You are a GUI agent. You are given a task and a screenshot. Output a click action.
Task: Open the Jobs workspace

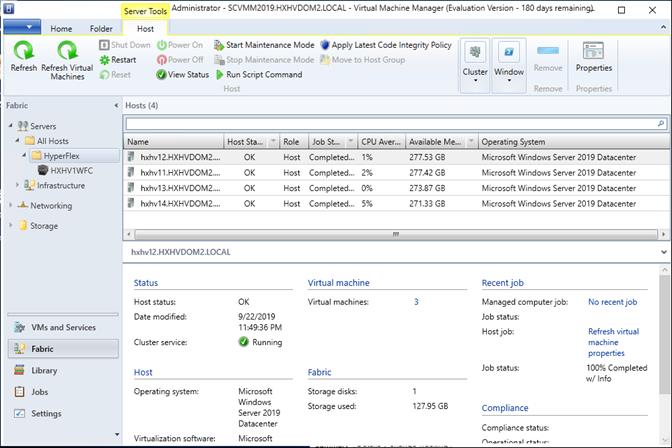coord(63,392)
